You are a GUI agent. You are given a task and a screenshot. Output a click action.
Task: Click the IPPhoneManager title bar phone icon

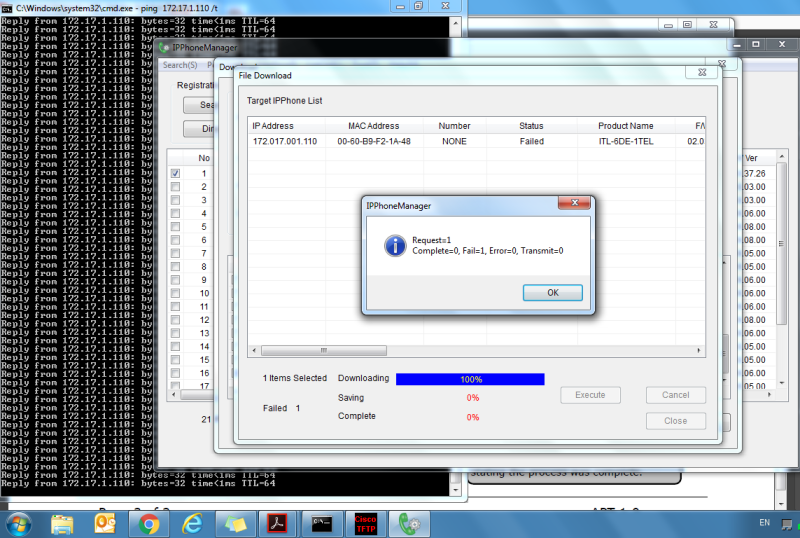coord(164,47)
